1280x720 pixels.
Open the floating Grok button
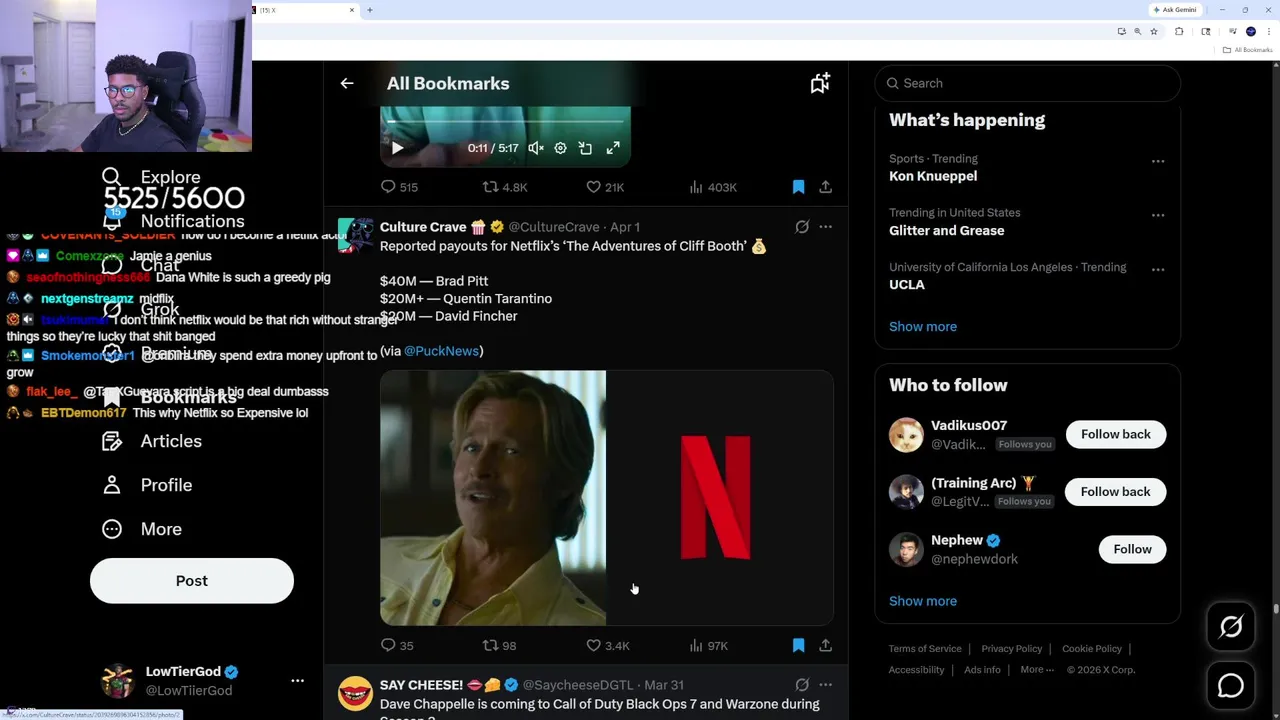pos(1231,627)
